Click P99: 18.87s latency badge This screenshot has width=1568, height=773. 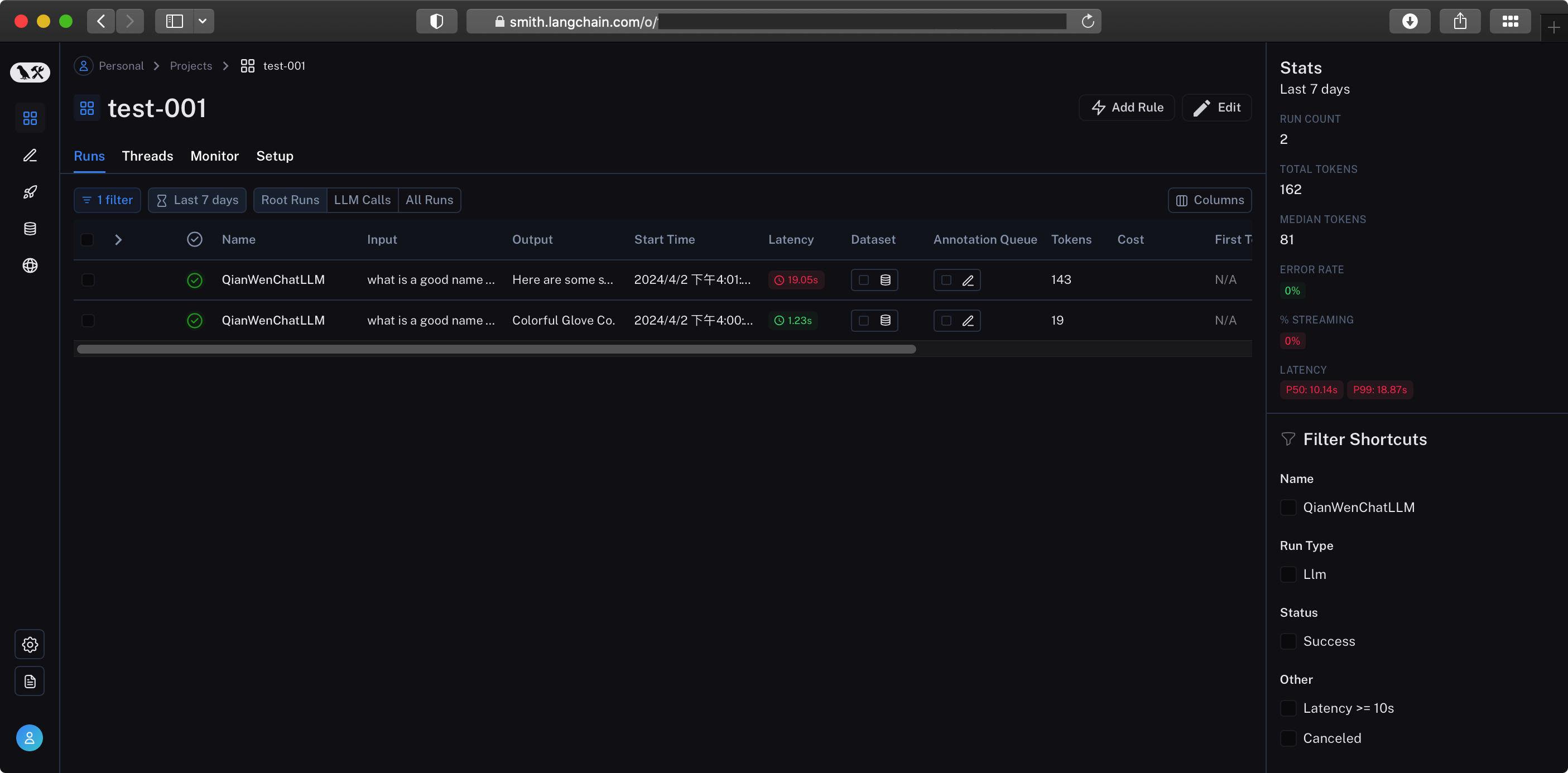(x=1379, y=390)
